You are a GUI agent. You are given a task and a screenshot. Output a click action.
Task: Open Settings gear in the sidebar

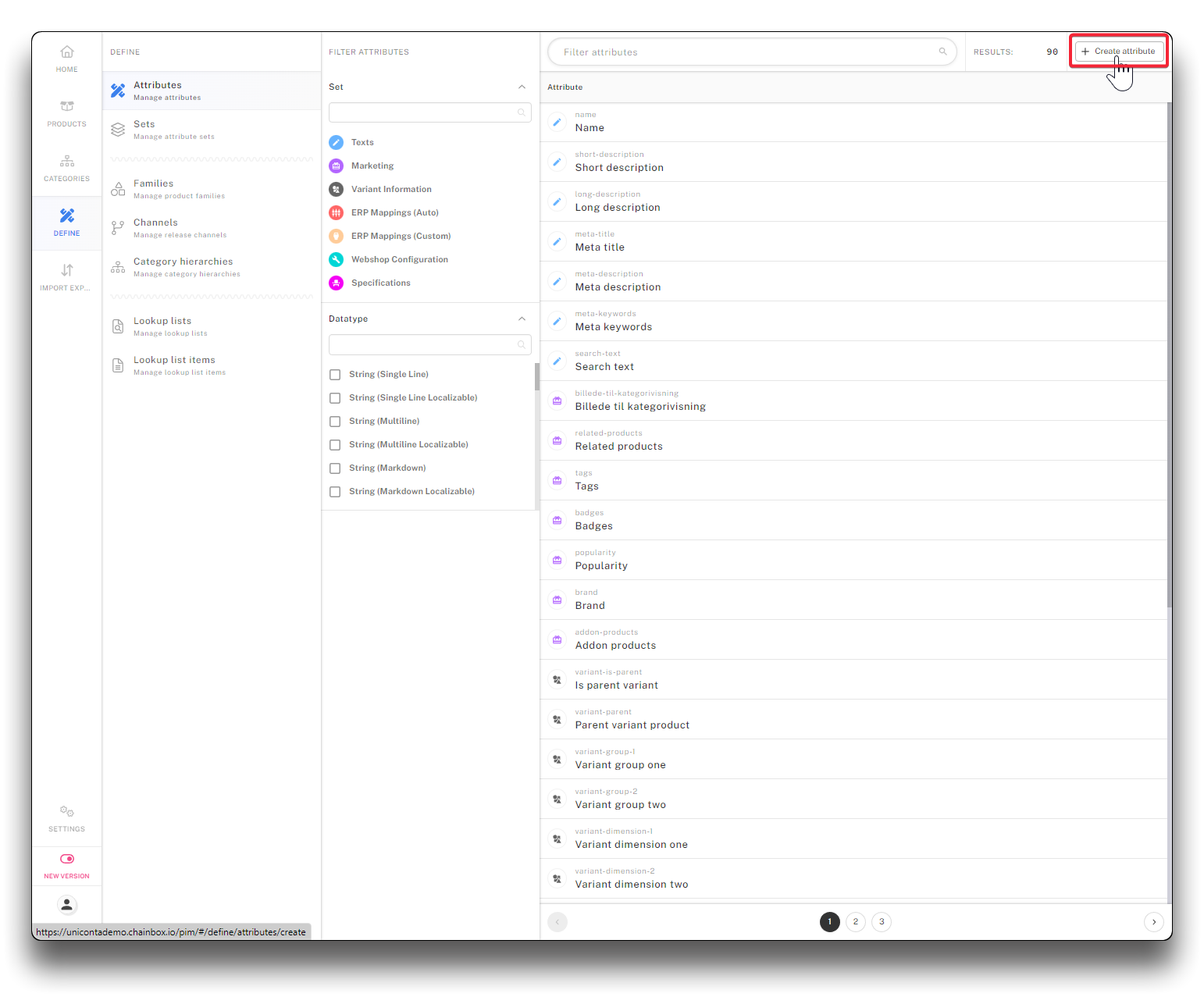(x=67, y=811)
